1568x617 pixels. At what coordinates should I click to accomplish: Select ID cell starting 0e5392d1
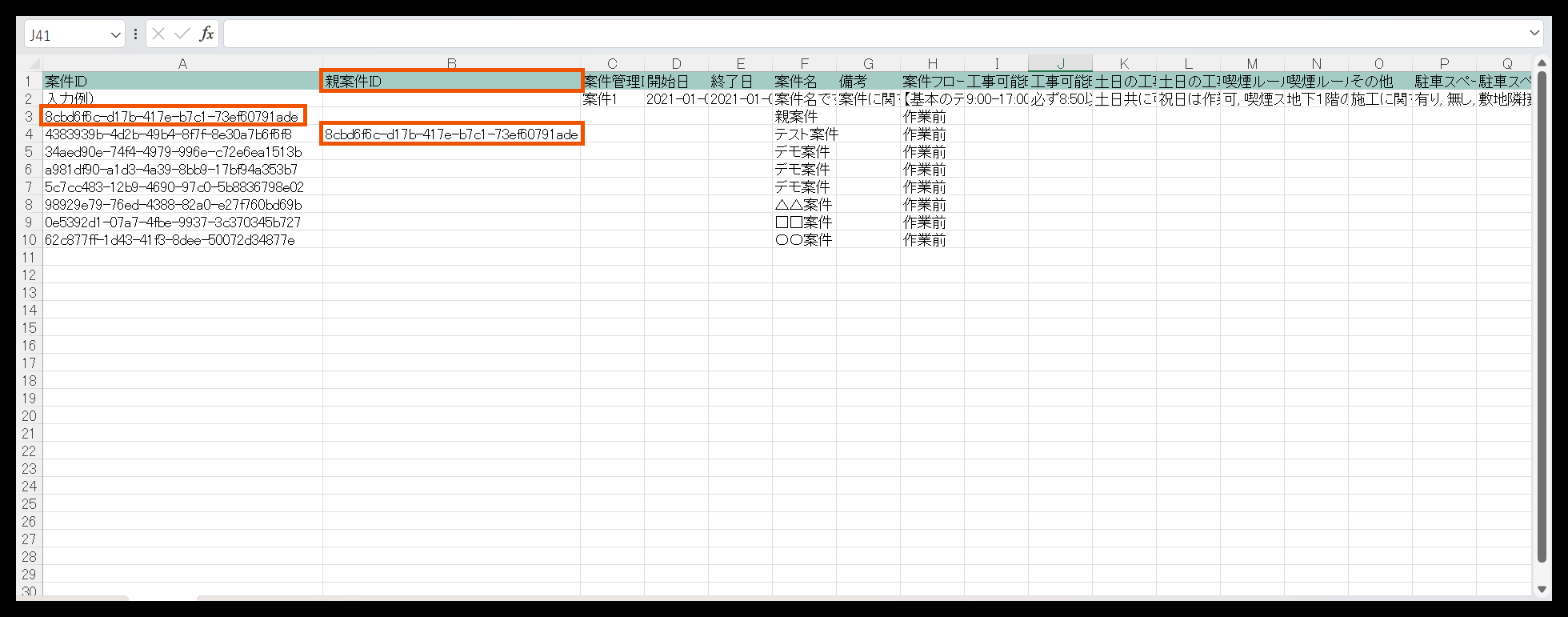coord(182,222)
